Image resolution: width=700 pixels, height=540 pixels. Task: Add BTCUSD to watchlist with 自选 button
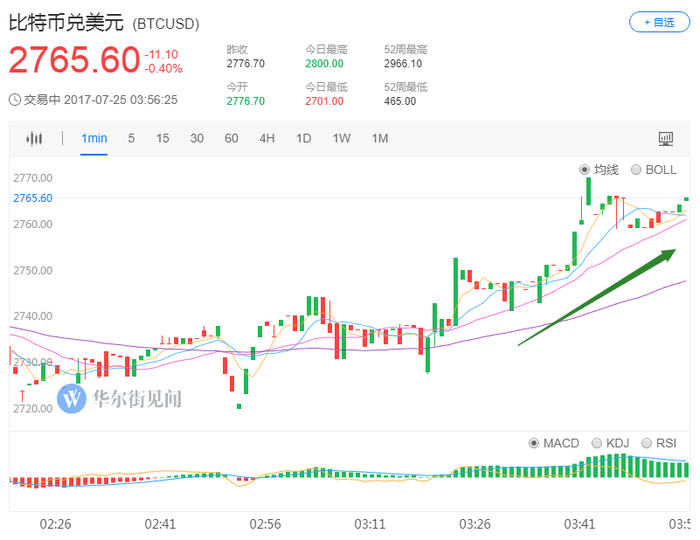pos(659,22)
